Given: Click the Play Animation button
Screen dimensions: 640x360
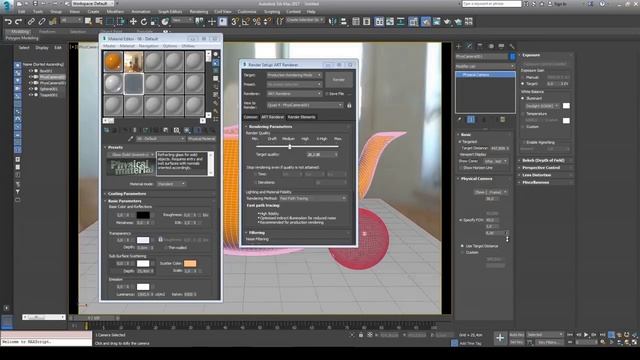Looking at the screenshot, I should (586, 335).
